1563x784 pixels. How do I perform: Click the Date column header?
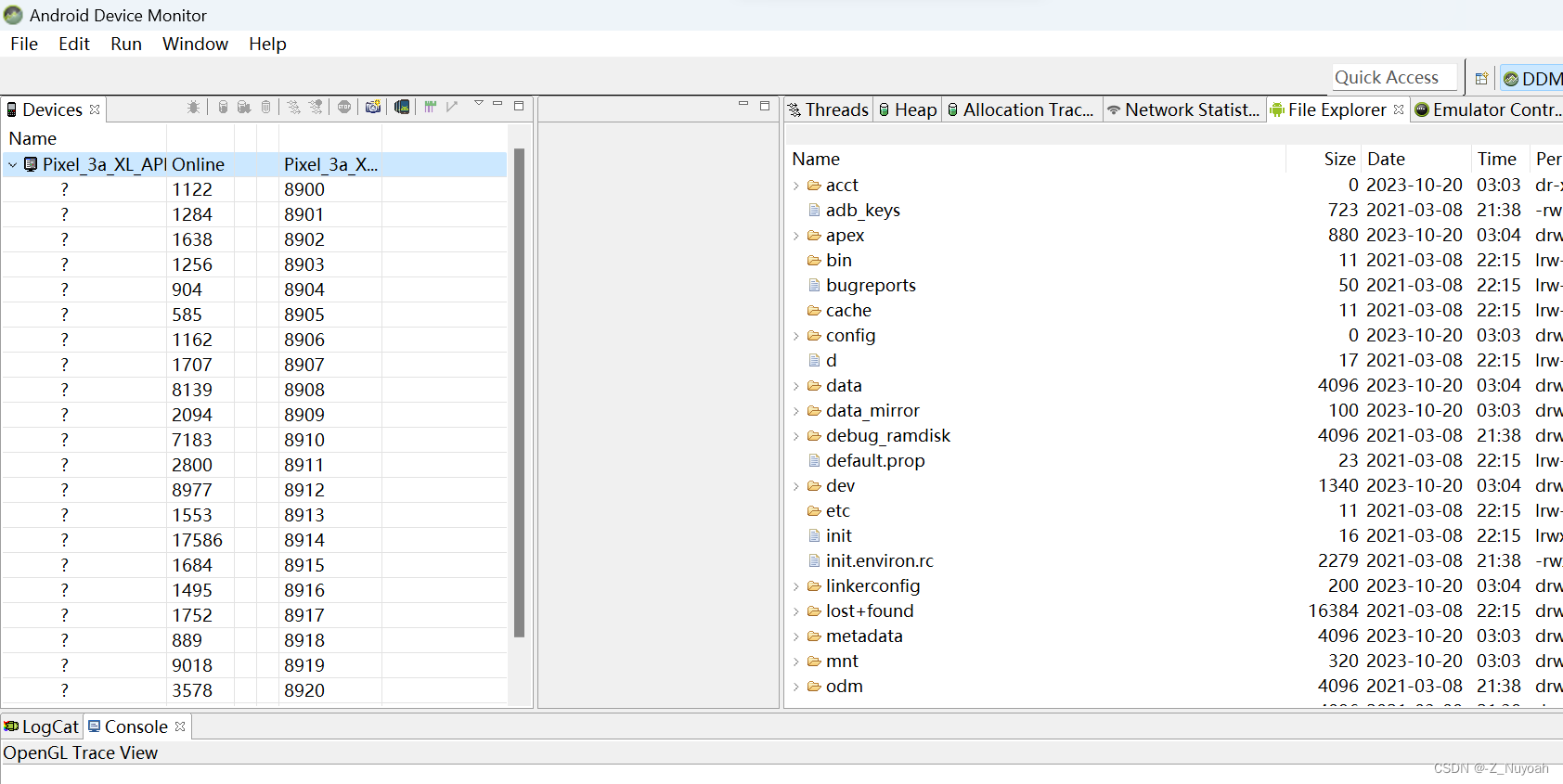tap(1415, 159)
